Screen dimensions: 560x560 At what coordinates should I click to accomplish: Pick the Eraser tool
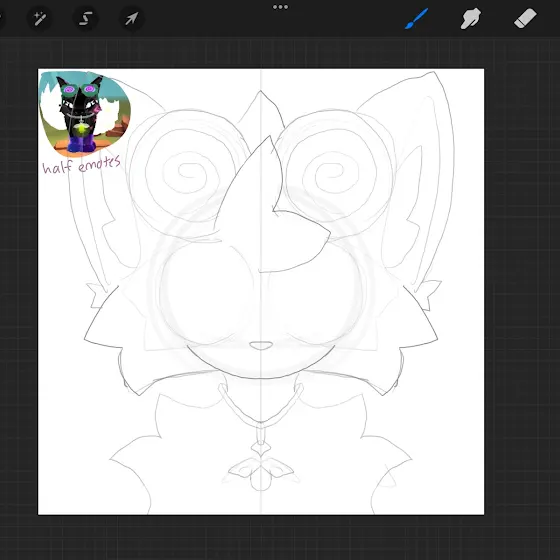tap(525, 19)
